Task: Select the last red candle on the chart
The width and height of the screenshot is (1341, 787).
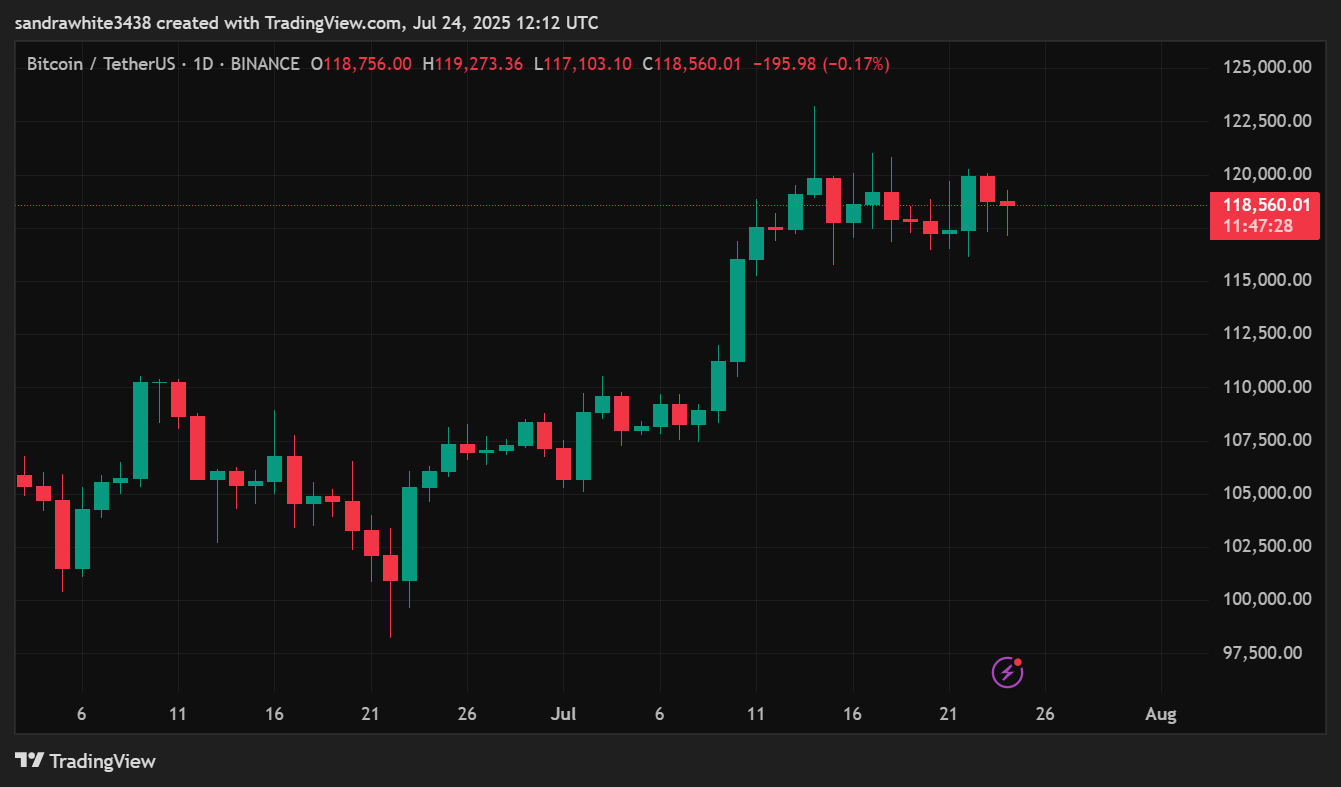Action: 1007,204
